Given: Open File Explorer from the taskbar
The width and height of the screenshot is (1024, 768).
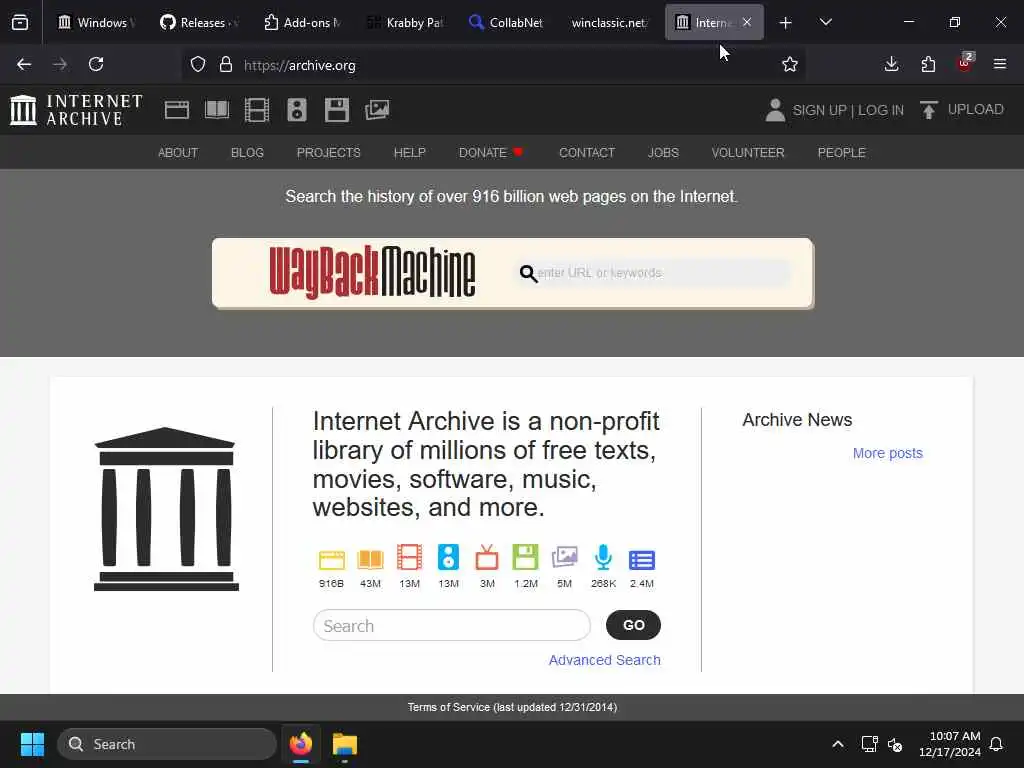Looking at the screenshot, I should click(345, 744).
